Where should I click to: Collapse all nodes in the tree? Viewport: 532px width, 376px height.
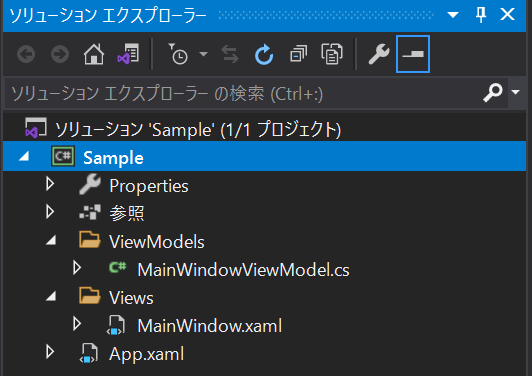click(x=298, y=54)
